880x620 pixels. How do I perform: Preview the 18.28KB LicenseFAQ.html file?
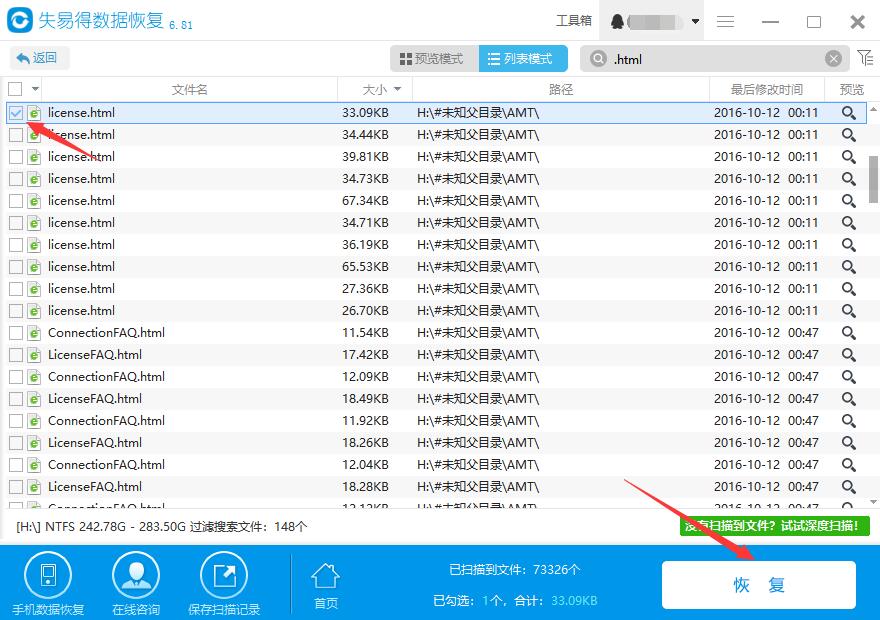point(849,487)
